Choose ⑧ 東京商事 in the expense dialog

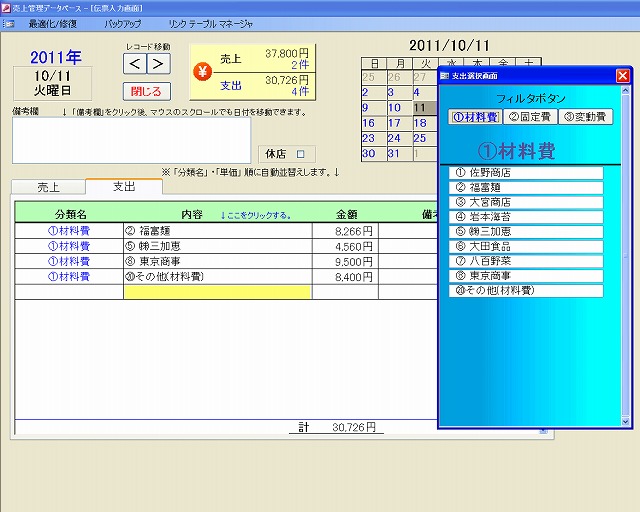click(526, 276)
